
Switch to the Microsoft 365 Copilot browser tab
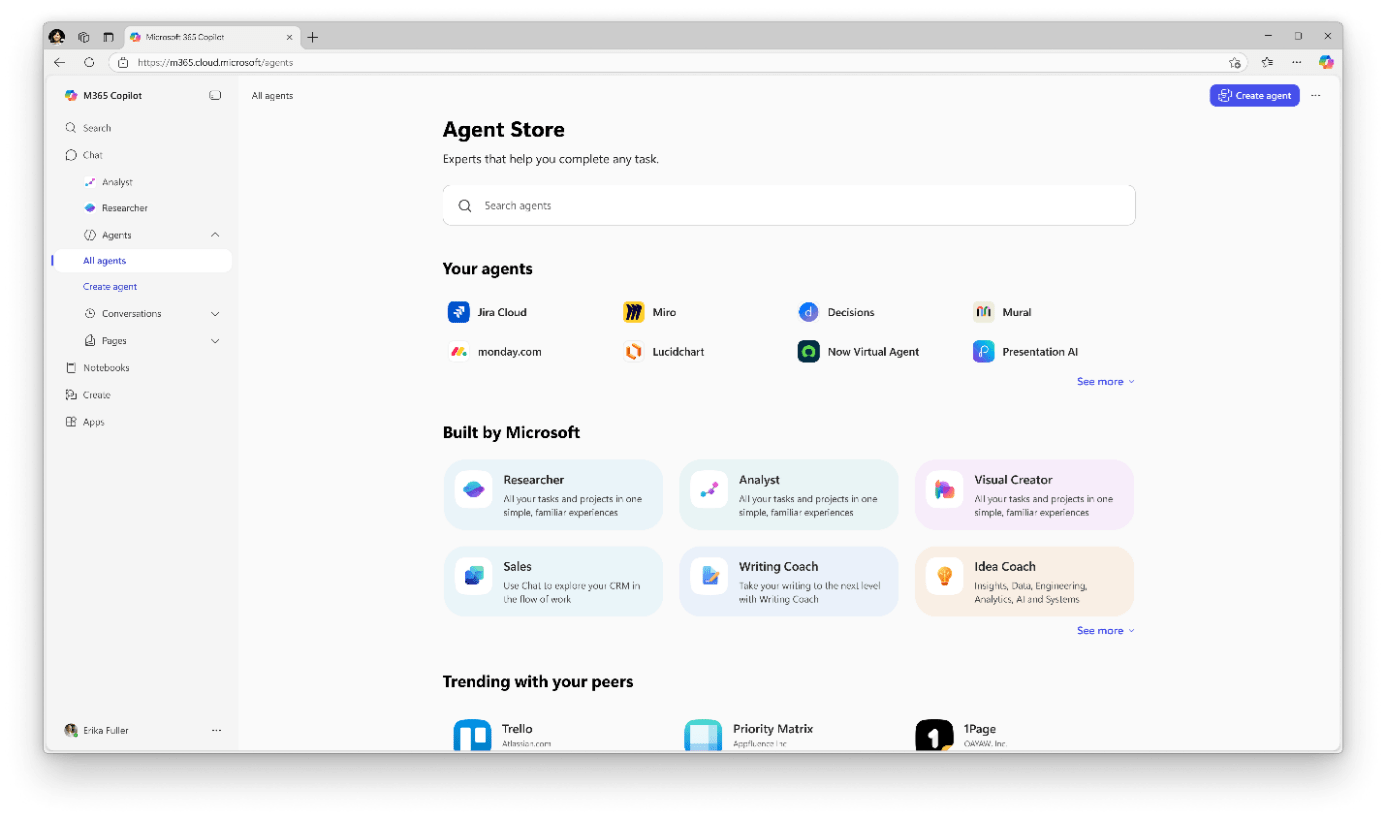pyautogui.click(x=208, y=36)
